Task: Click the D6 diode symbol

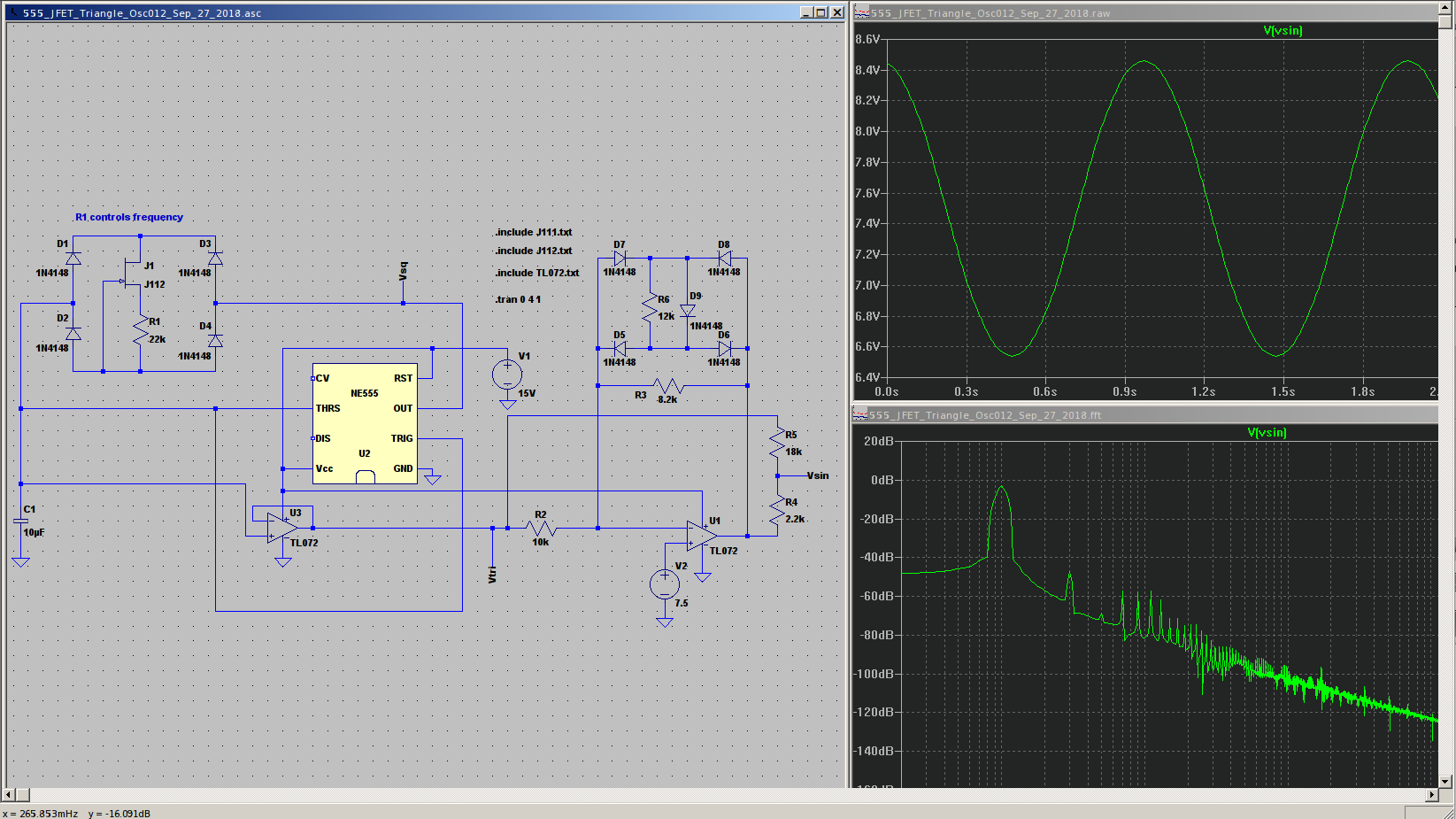Action: (725, 348)
